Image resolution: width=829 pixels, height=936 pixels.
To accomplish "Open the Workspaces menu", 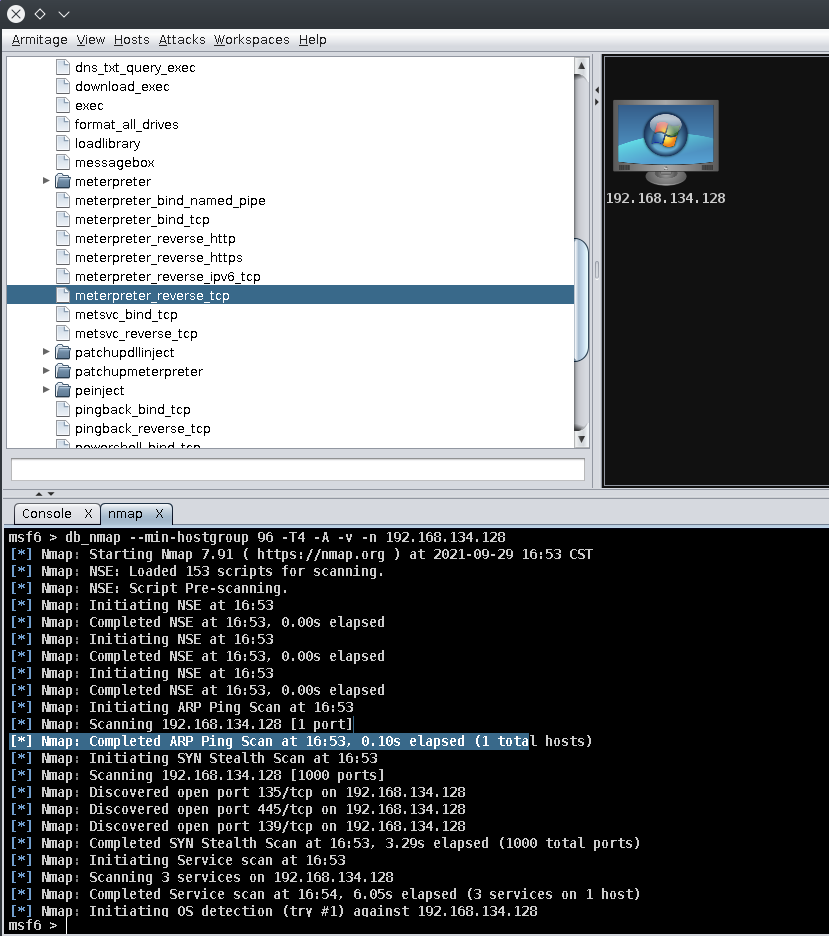I will point(251,40).
